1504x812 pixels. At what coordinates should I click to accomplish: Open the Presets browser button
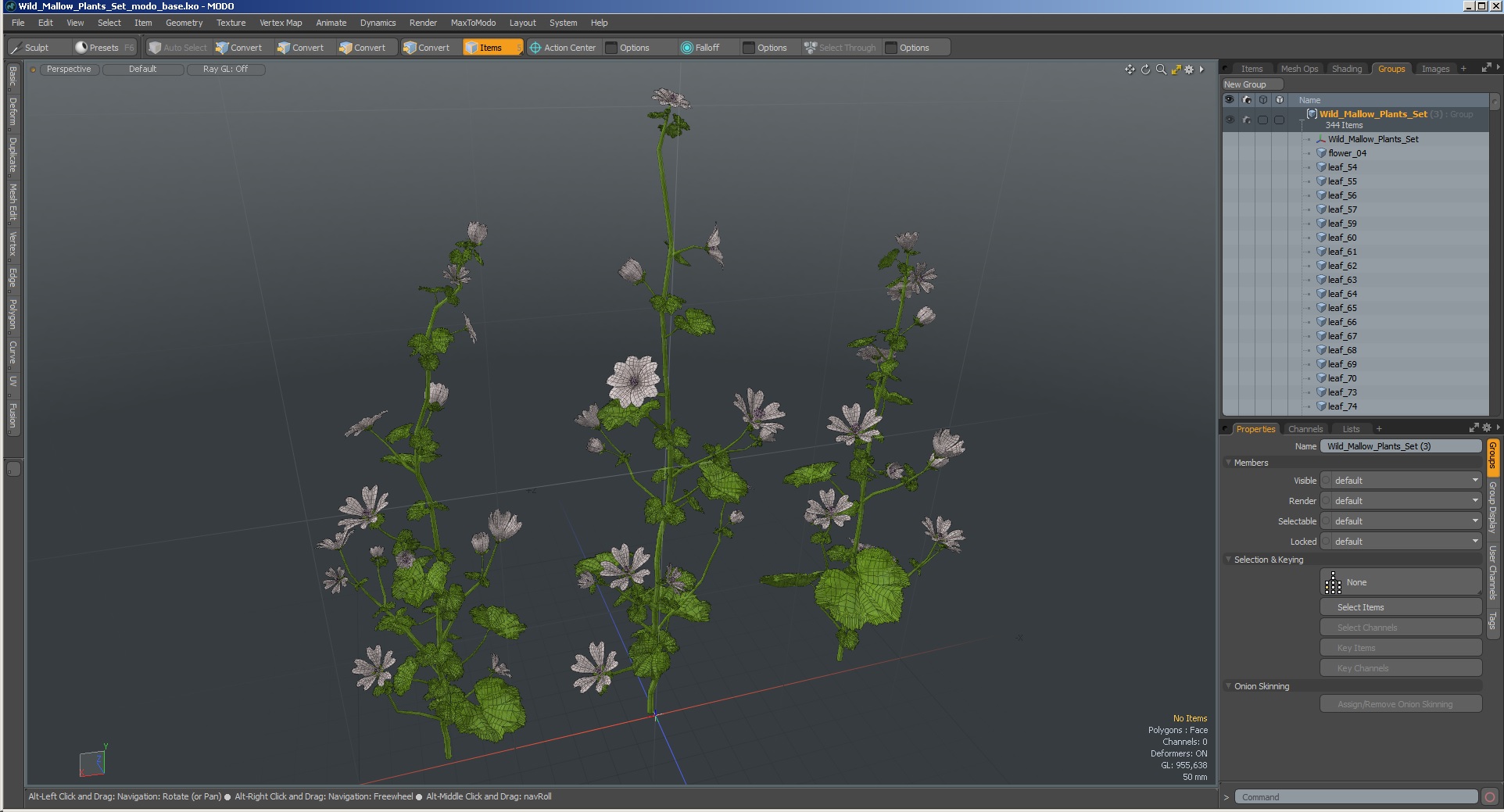pos(104,48)
